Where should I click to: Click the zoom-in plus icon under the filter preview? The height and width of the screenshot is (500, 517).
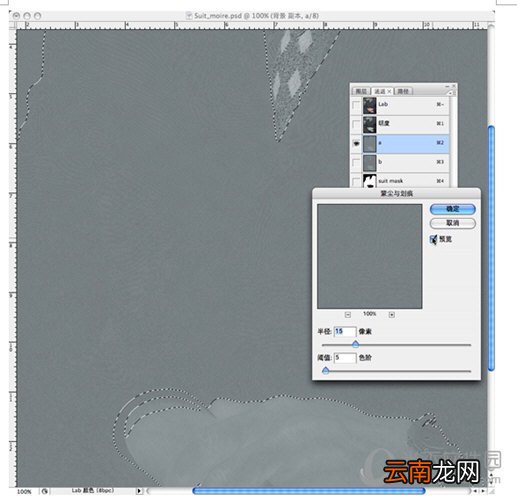[x=392, y=315]
